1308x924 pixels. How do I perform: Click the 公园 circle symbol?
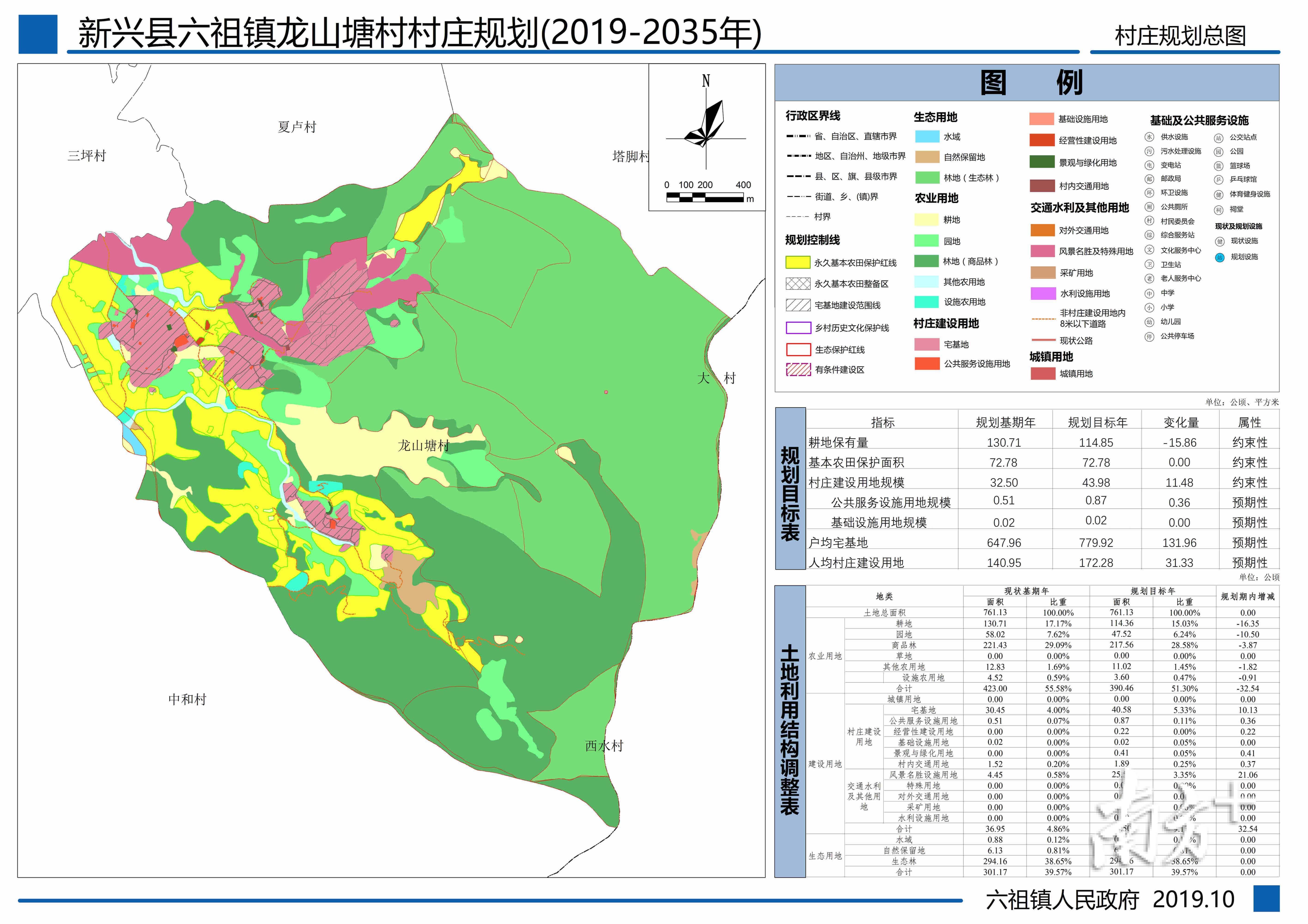pyautogui.click(x=1219, y=152)
